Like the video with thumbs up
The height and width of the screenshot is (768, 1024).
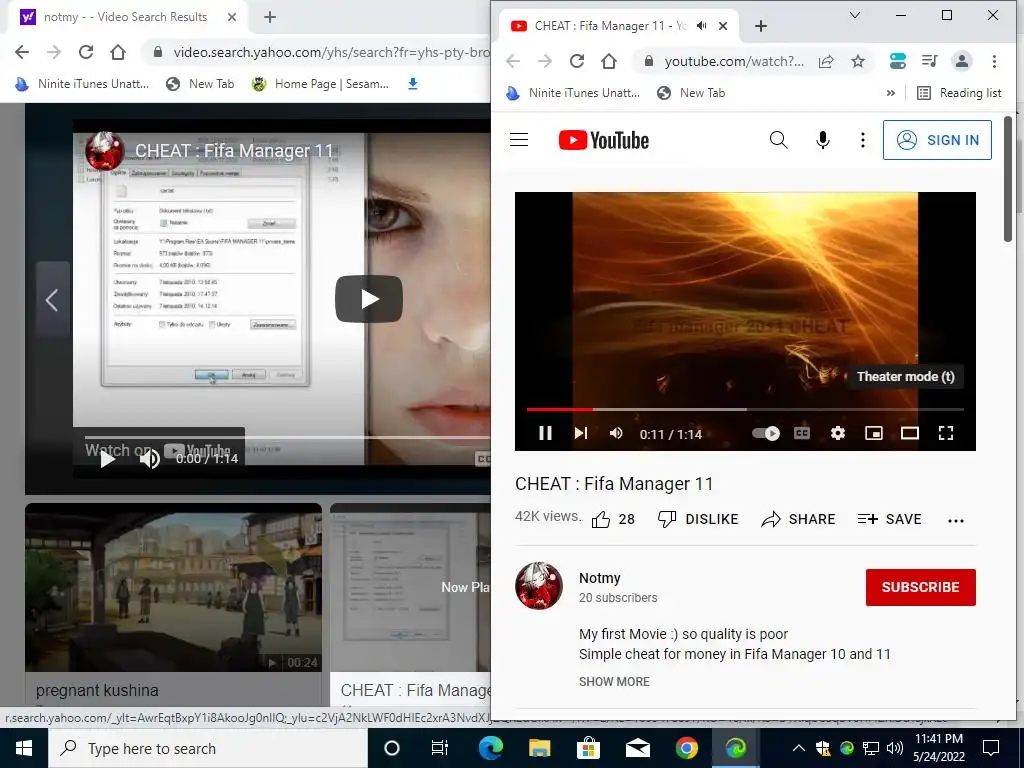[x=613, y=519]
